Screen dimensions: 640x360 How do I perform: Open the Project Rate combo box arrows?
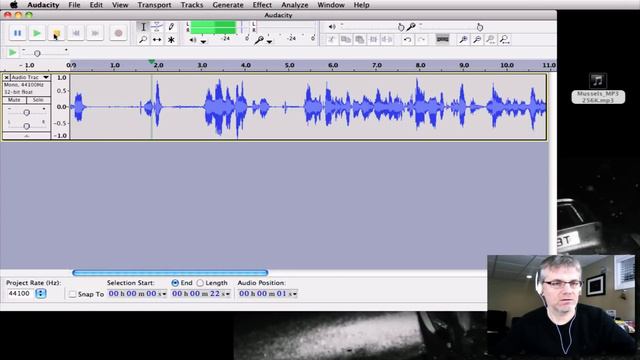[x=40, y=293]
